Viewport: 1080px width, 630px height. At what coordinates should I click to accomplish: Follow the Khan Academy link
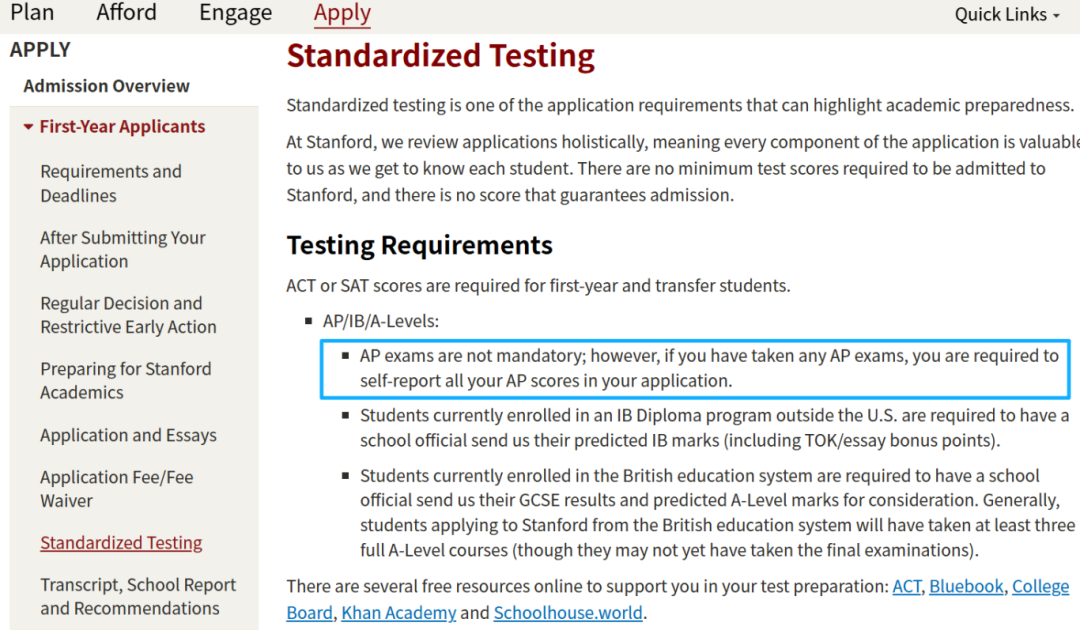[398, 613]
